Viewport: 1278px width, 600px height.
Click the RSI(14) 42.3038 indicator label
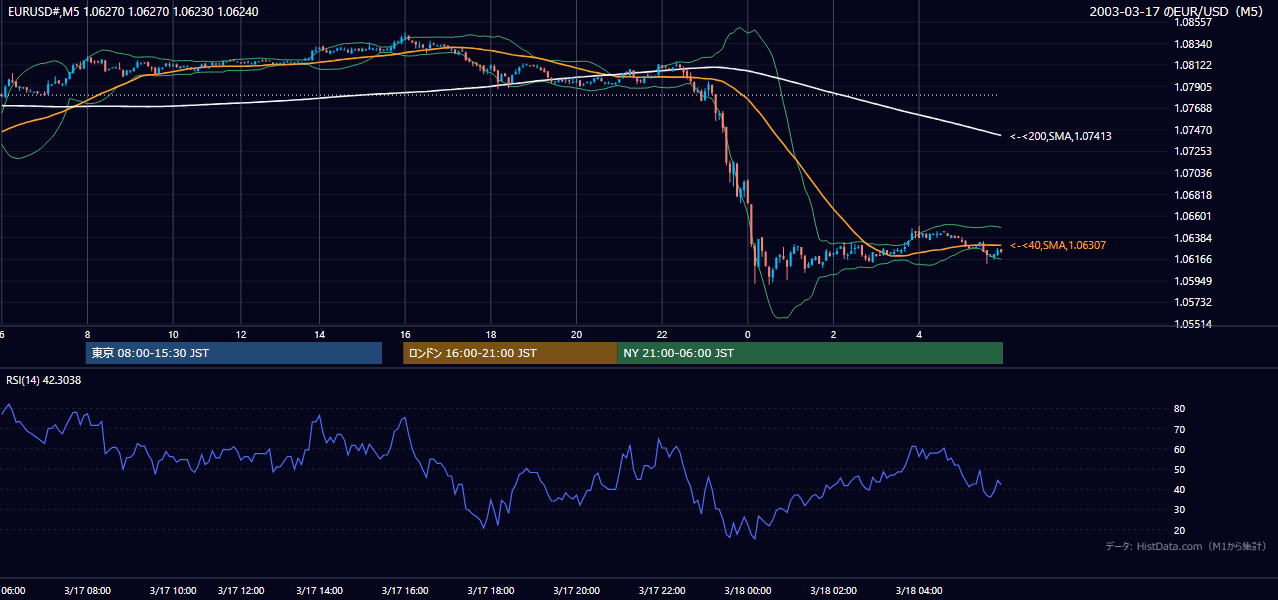[x=44, y=380]
